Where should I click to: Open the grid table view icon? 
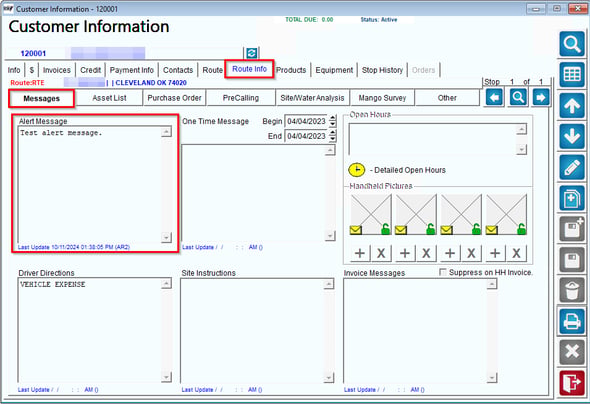[x=572, y=75]
